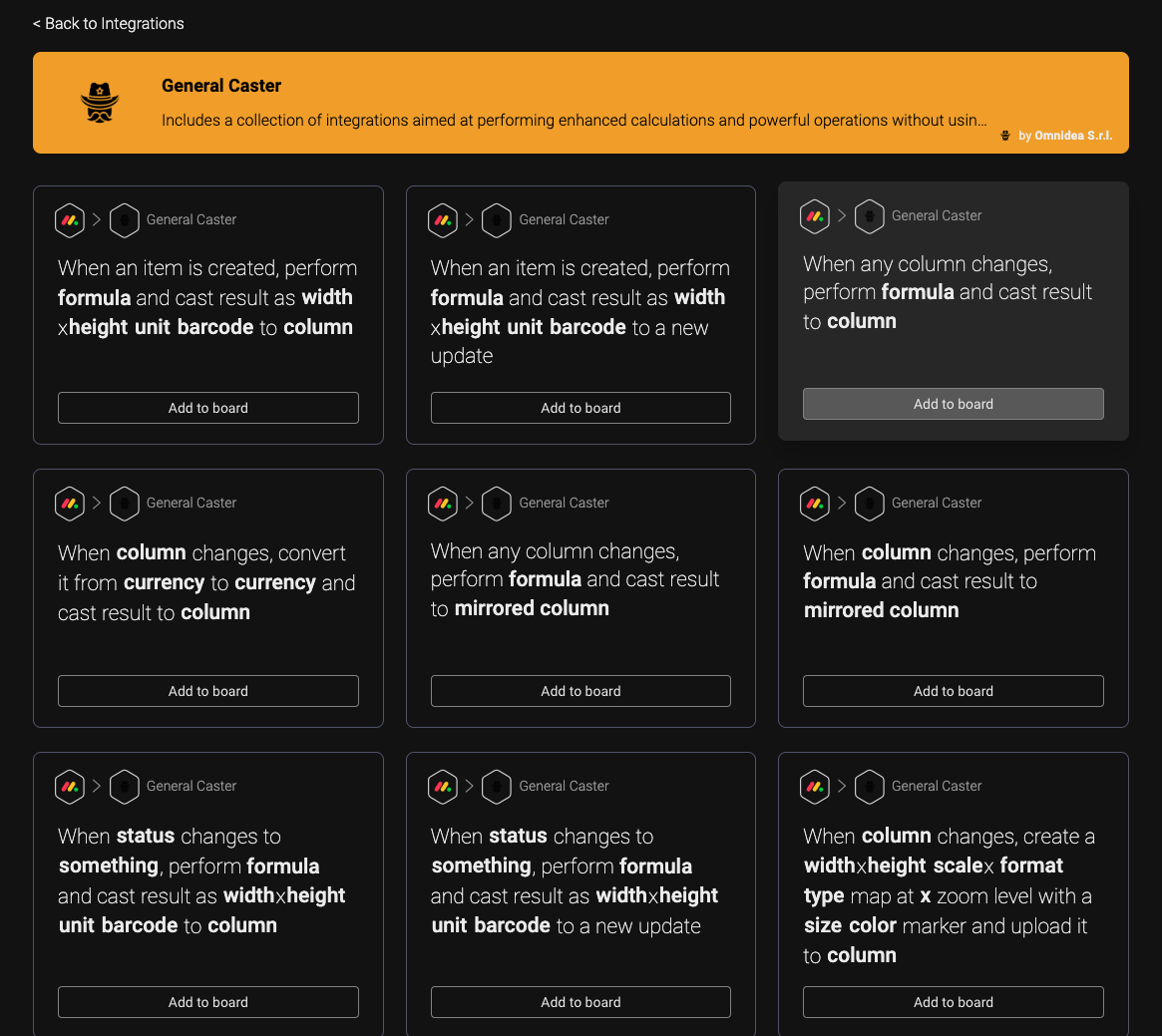Screen dimensions: 1162x1036
Task: Click General Caster hexagon icon on barcode-to-column card
Action: pos(125,220)
